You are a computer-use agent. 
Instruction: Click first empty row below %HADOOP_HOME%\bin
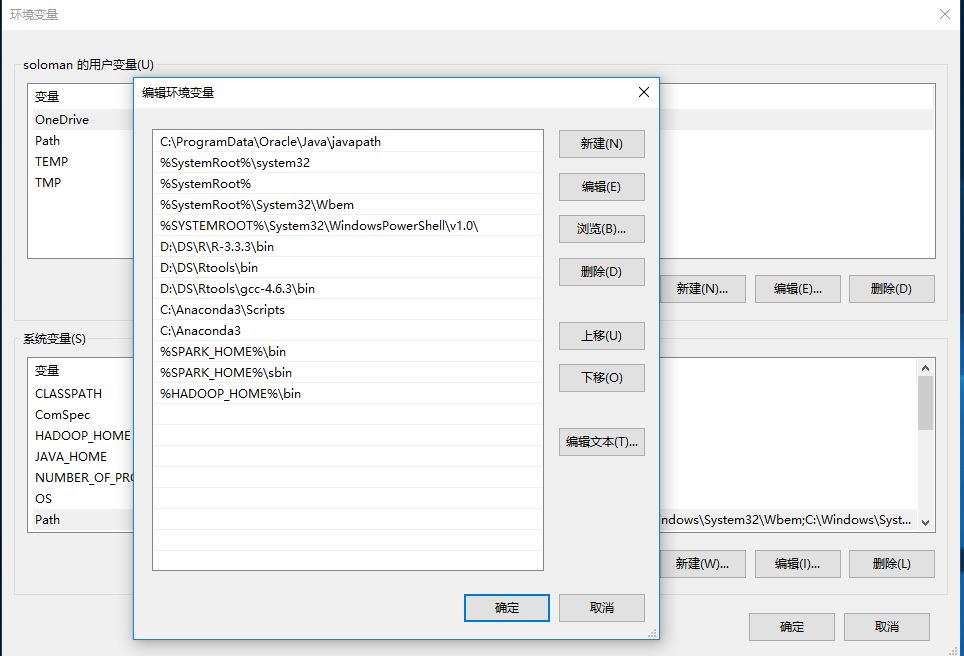point(348,414)
